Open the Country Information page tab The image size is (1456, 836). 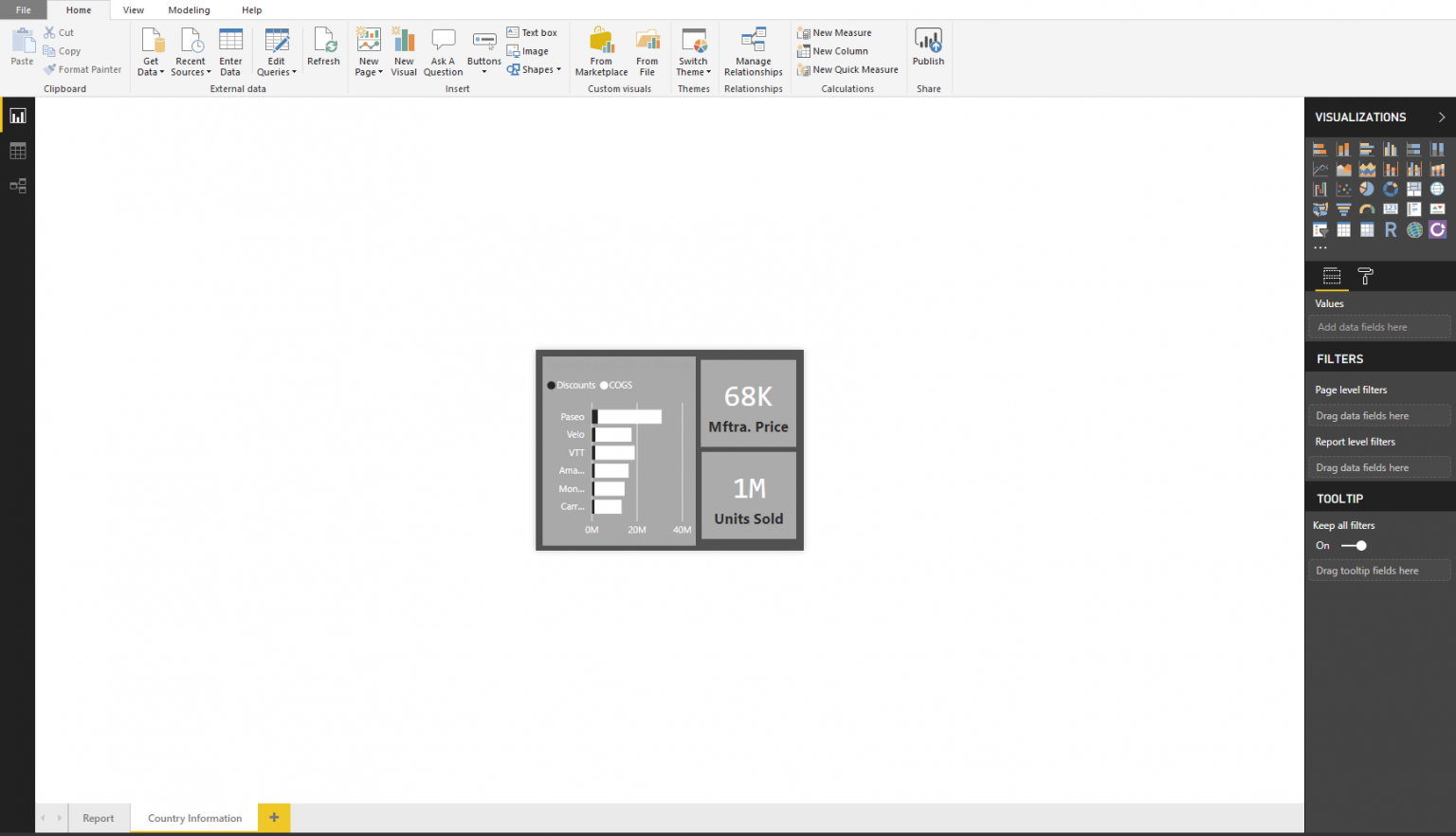(193, 817)
